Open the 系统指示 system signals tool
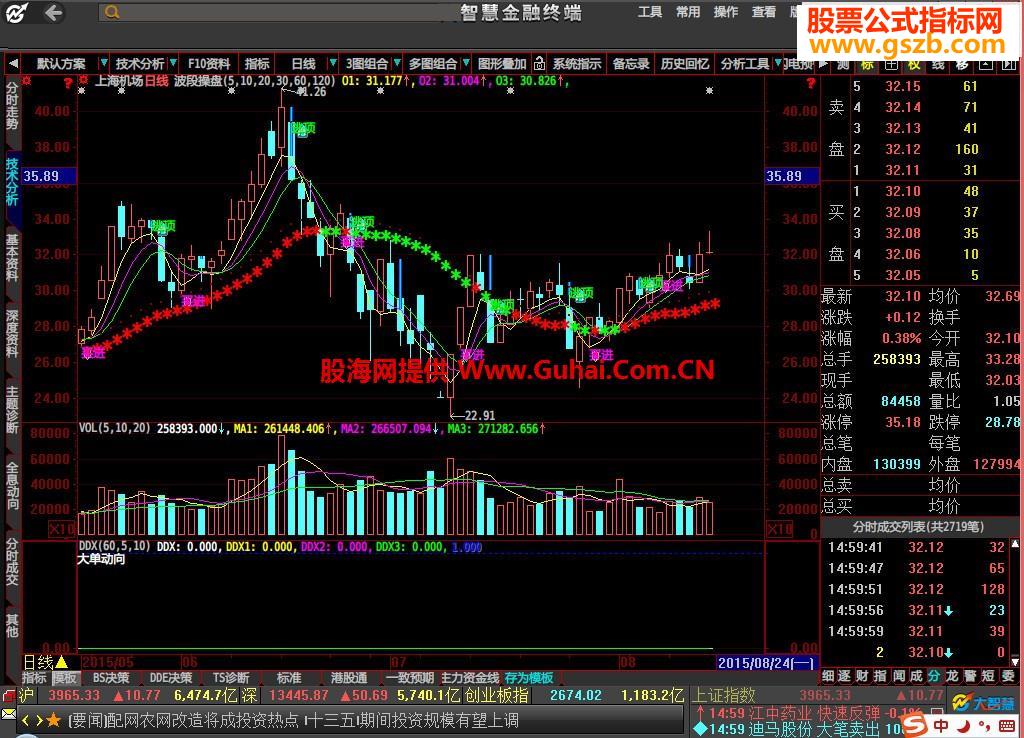 (576, 63)
